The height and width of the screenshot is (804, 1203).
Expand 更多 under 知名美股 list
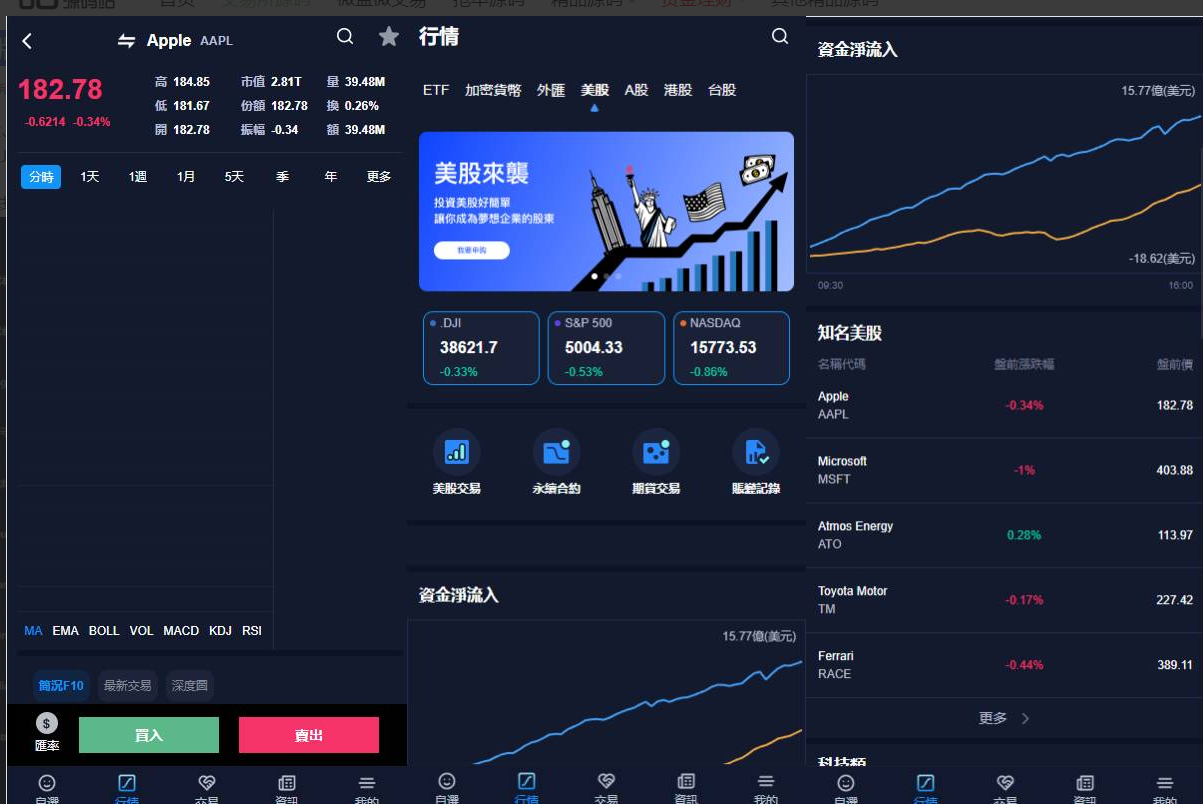[x=1003, y=718]
